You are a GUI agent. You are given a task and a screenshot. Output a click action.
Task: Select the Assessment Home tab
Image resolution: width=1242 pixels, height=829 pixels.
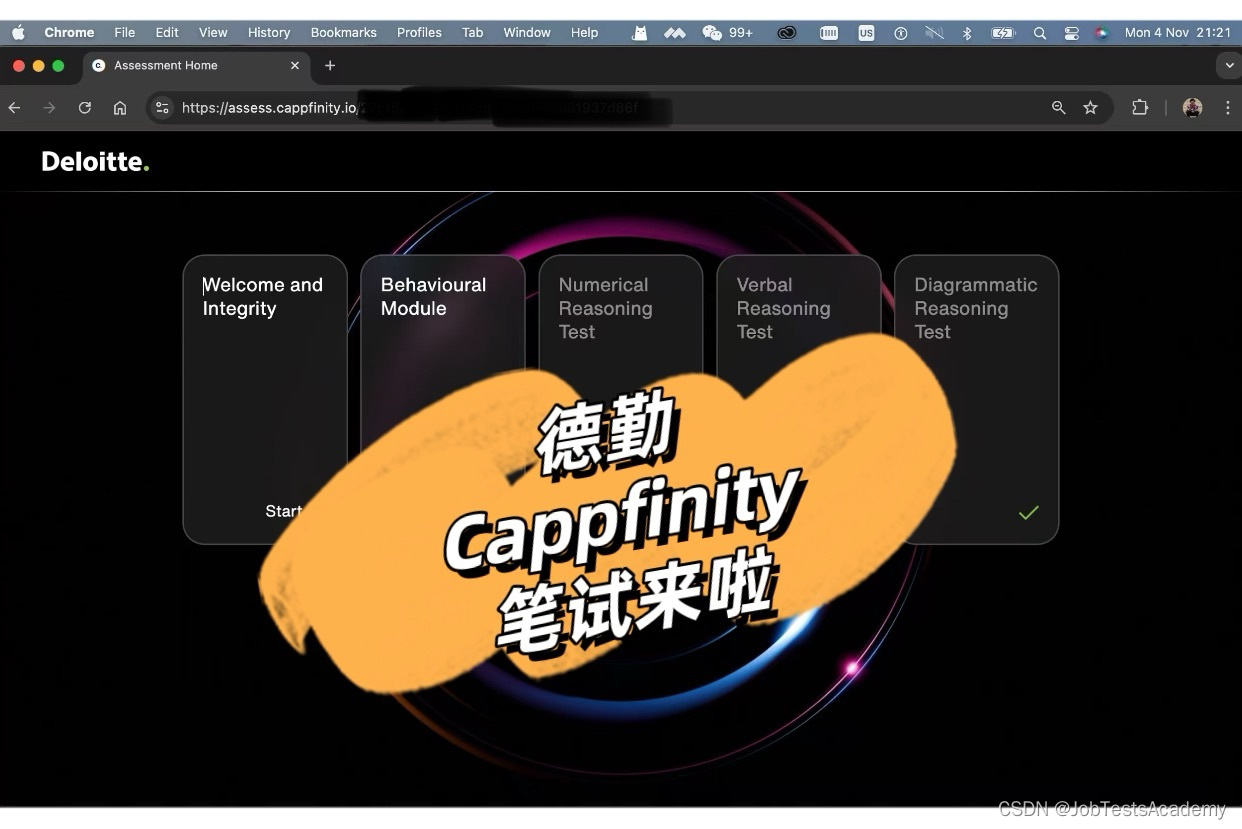[196, 66]
